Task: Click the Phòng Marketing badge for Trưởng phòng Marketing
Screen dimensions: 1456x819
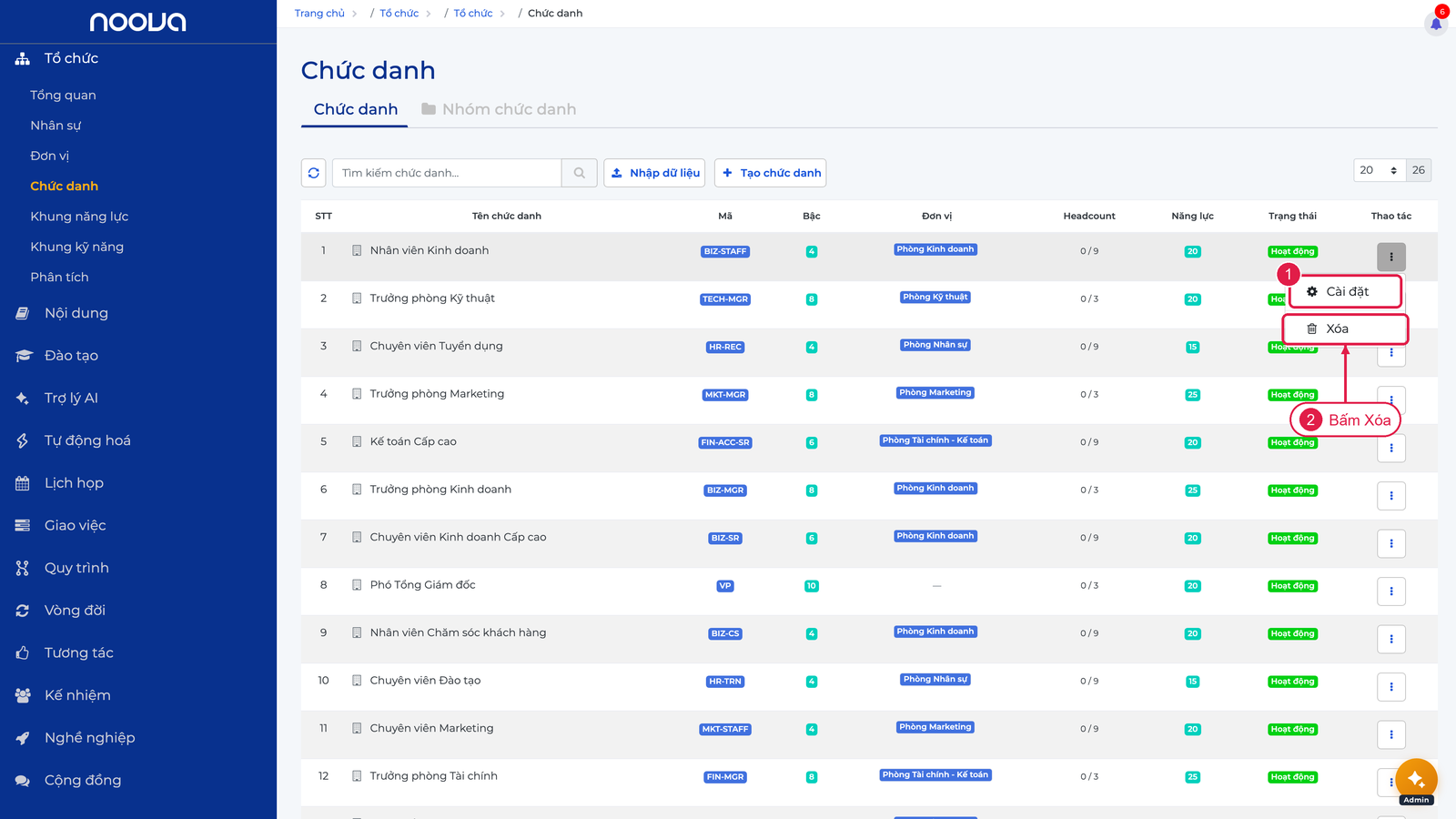Action: click(935, 392)
